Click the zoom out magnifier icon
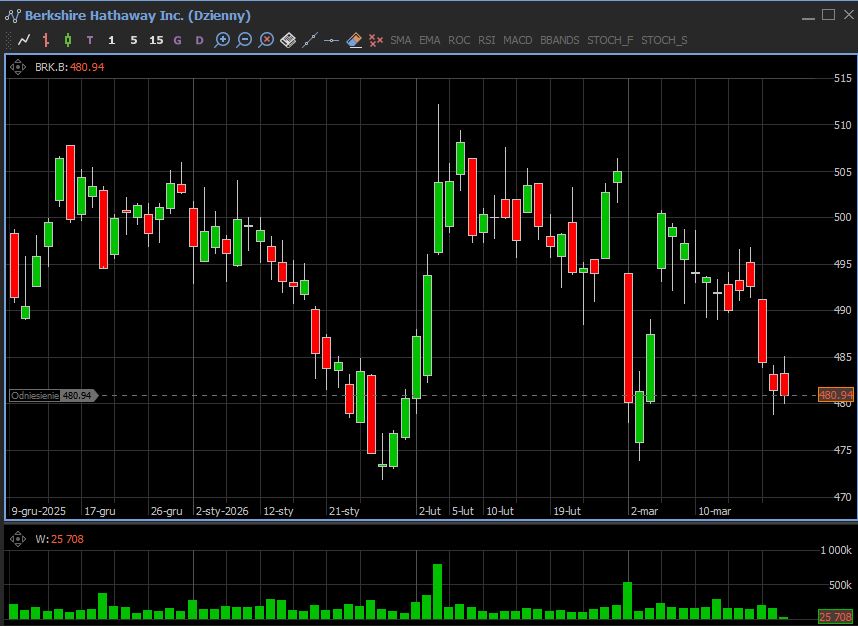858x626 pixels. [x=244, y=40]
